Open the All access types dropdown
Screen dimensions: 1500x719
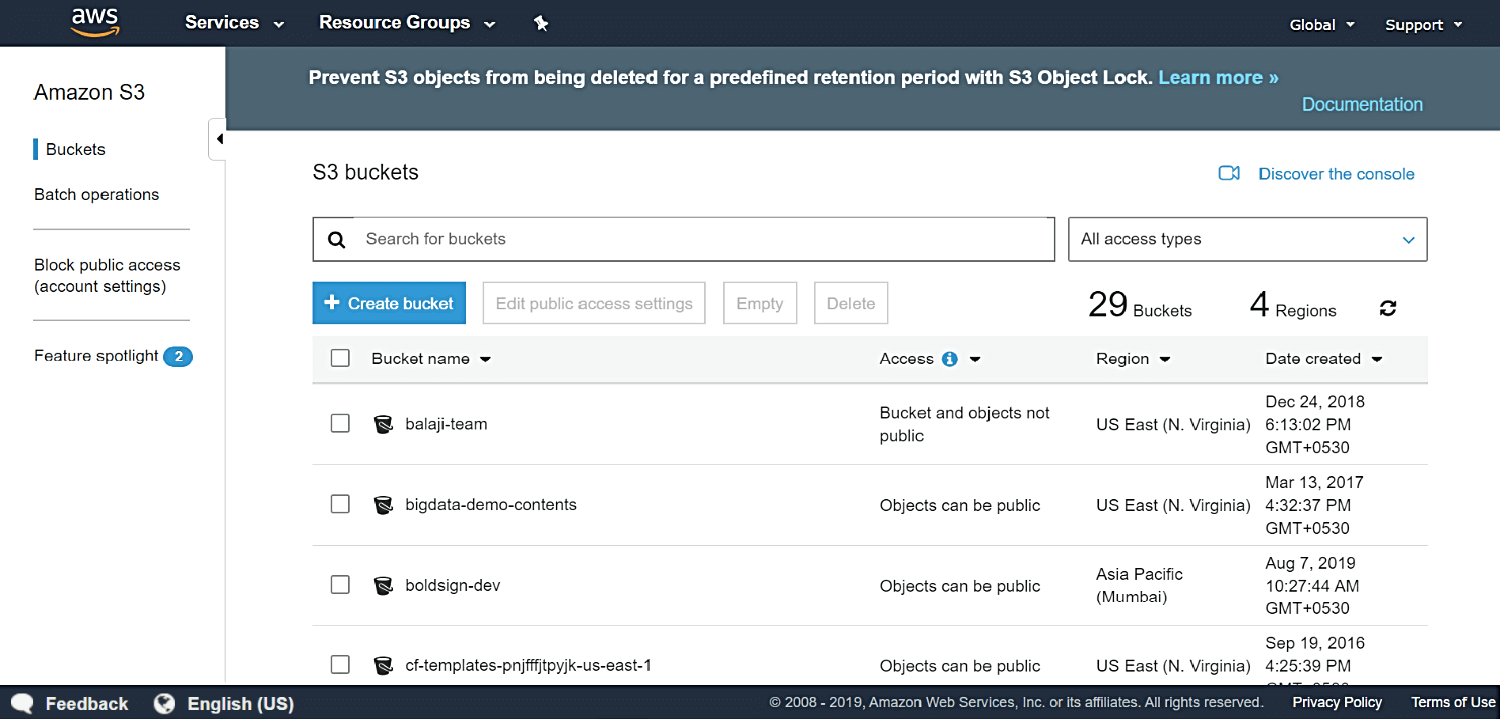1247,240
